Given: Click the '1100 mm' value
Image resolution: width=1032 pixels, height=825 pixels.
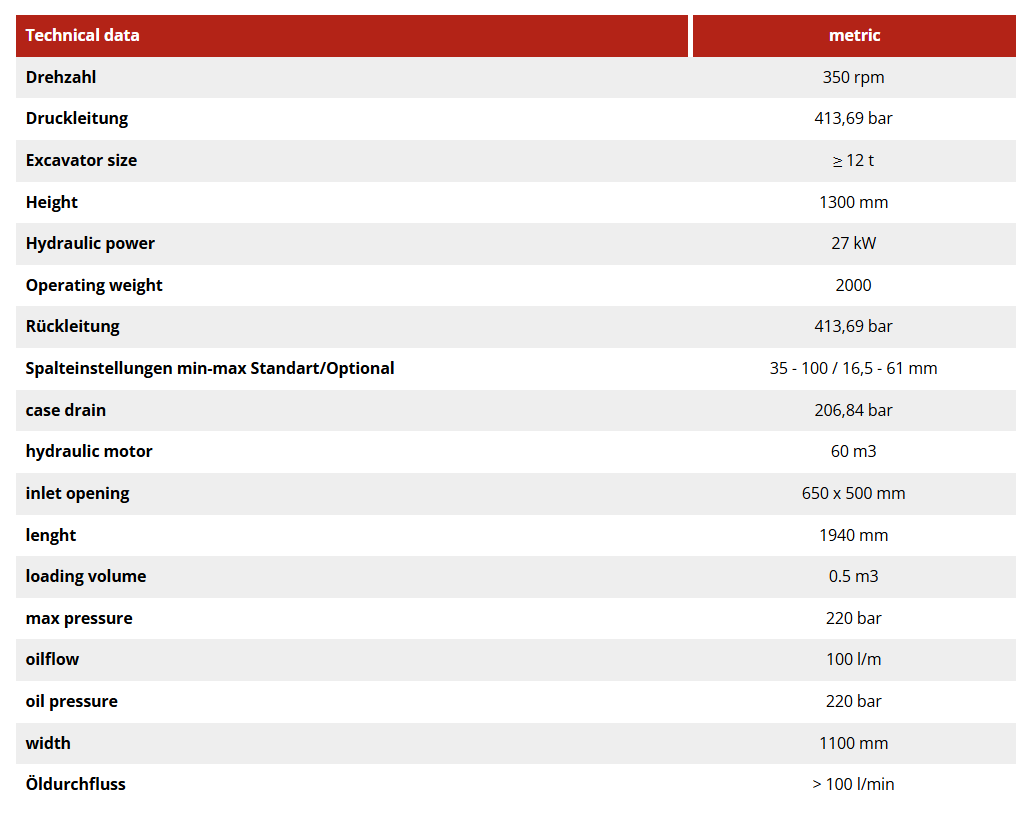Looking at the screenshot, I should (853, 743).
